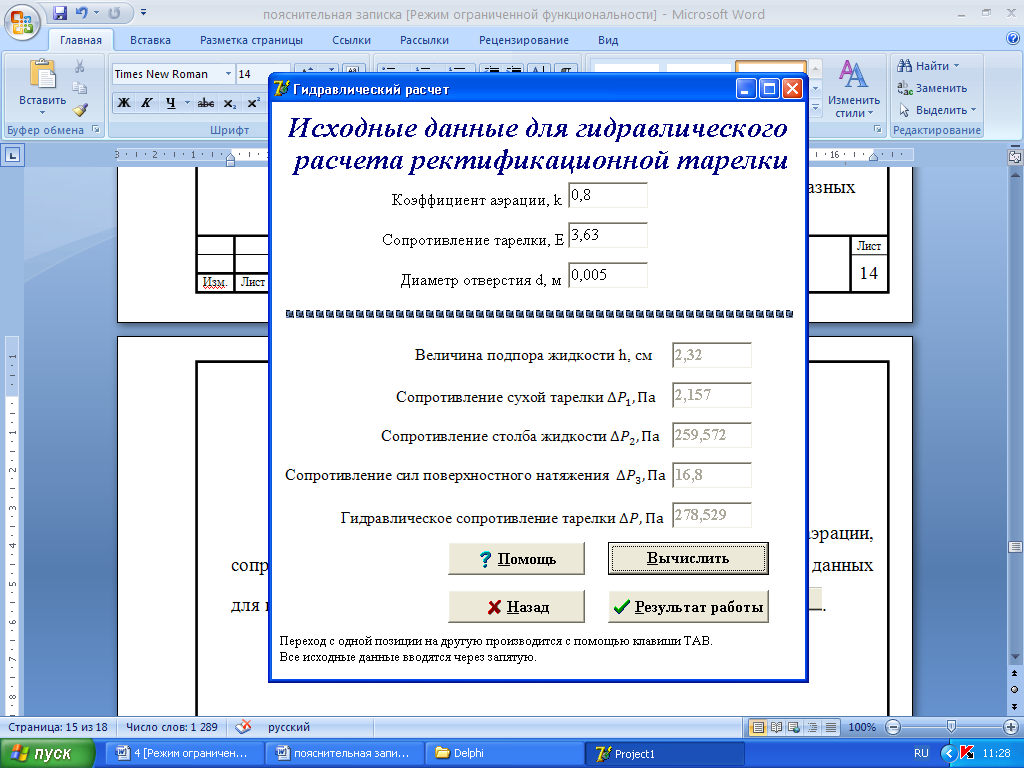Click Сопротивление тарелки E input field
This screenshot has height=768, width=1024.
(x=608, y=235)
